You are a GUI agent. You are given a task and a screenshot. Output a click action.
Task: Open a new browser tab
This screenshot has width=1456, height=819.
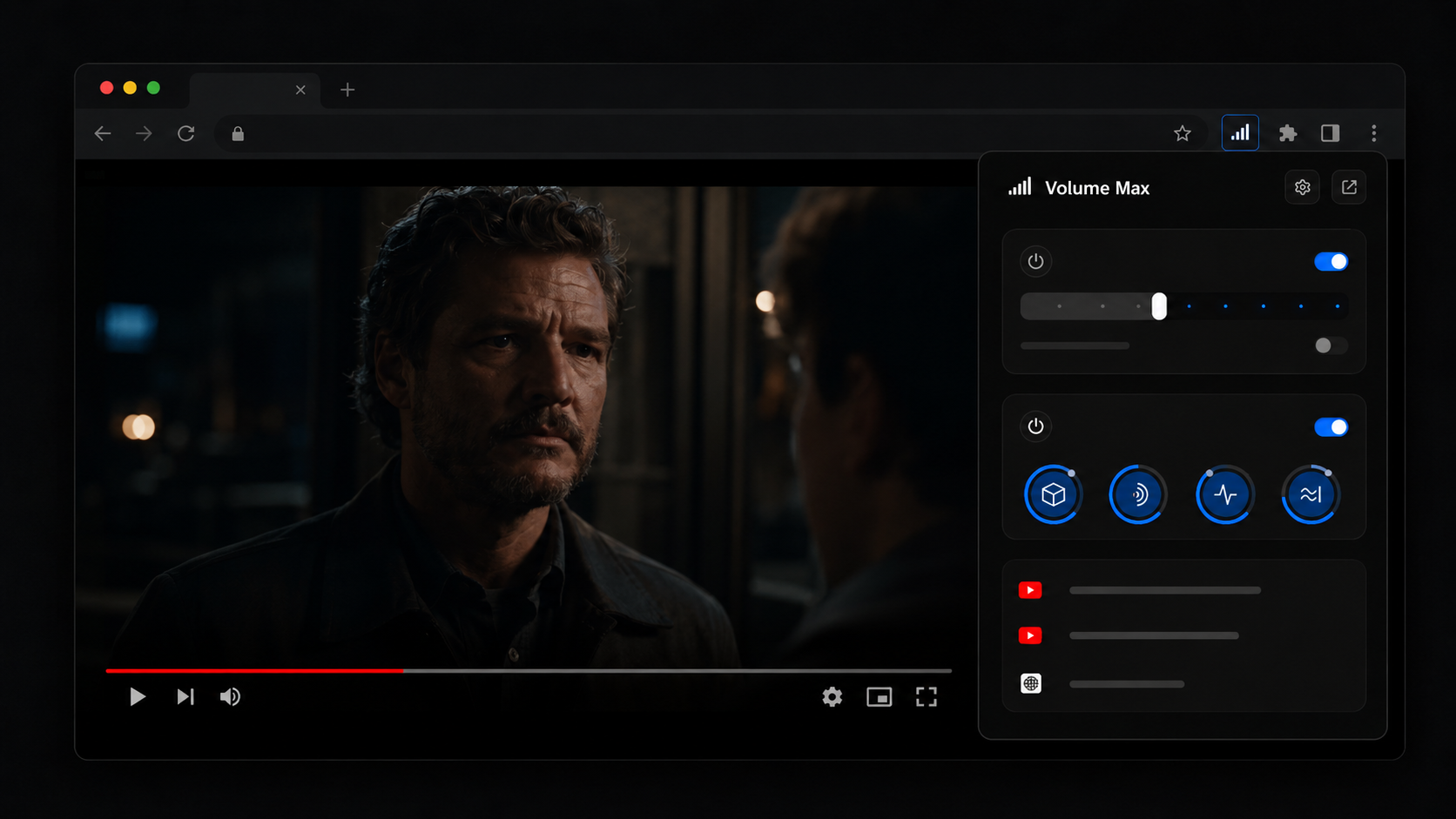tap(347, 90)
